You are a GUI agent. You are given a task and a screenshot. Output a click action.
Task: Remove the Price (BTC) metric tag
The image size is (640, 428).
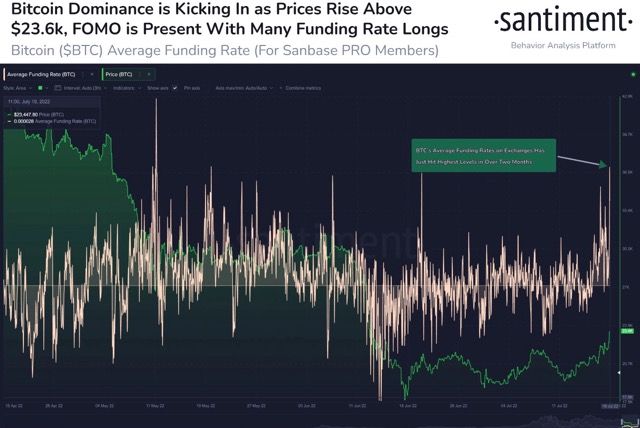point(149,74)
